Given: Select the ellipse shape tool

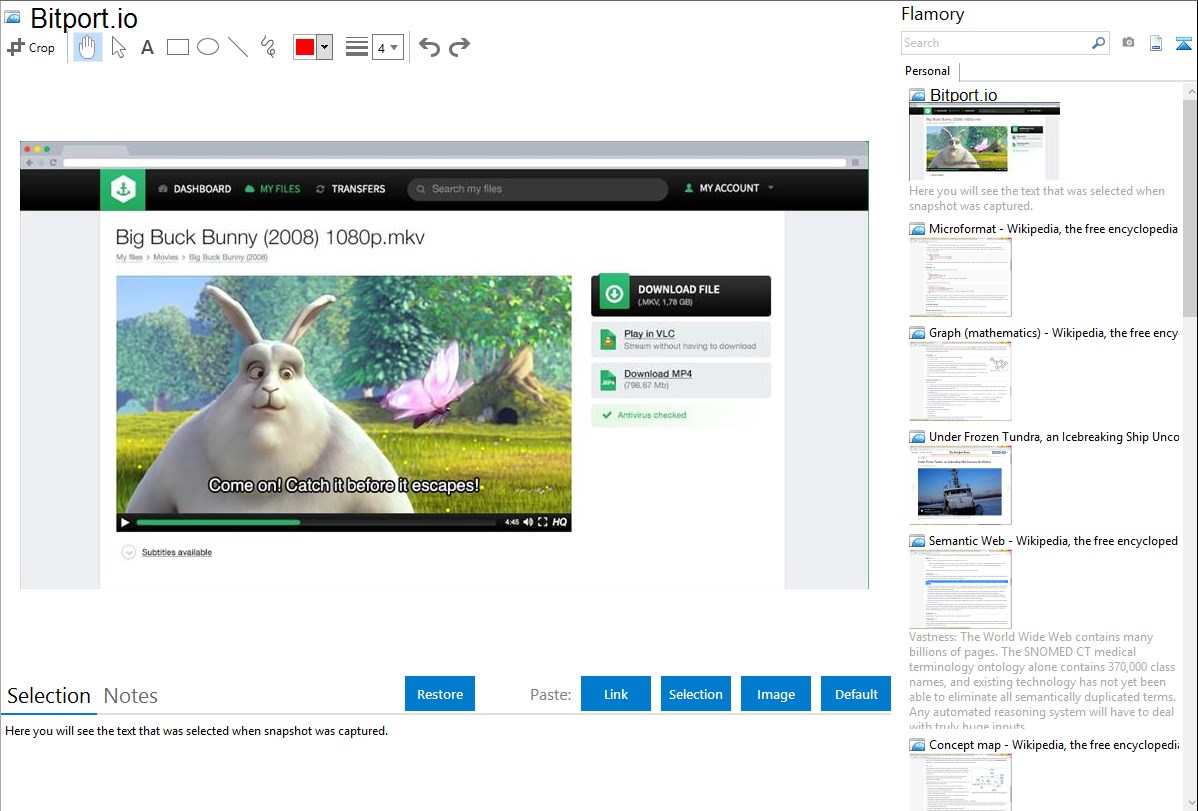Looking at the screenshot, I should pyautogui.click(x=208, y=47).
